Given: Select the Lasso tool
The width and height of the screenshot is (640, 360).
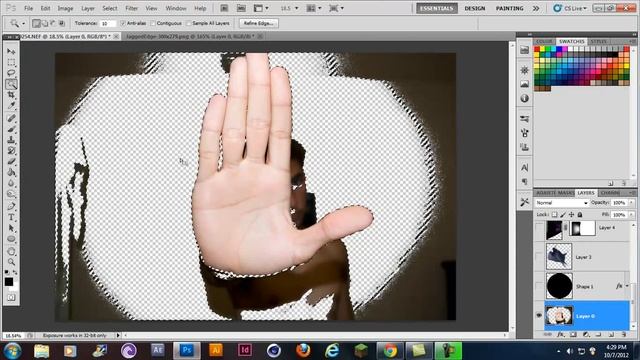Looking at the screenshot, I should pos(11,73).
